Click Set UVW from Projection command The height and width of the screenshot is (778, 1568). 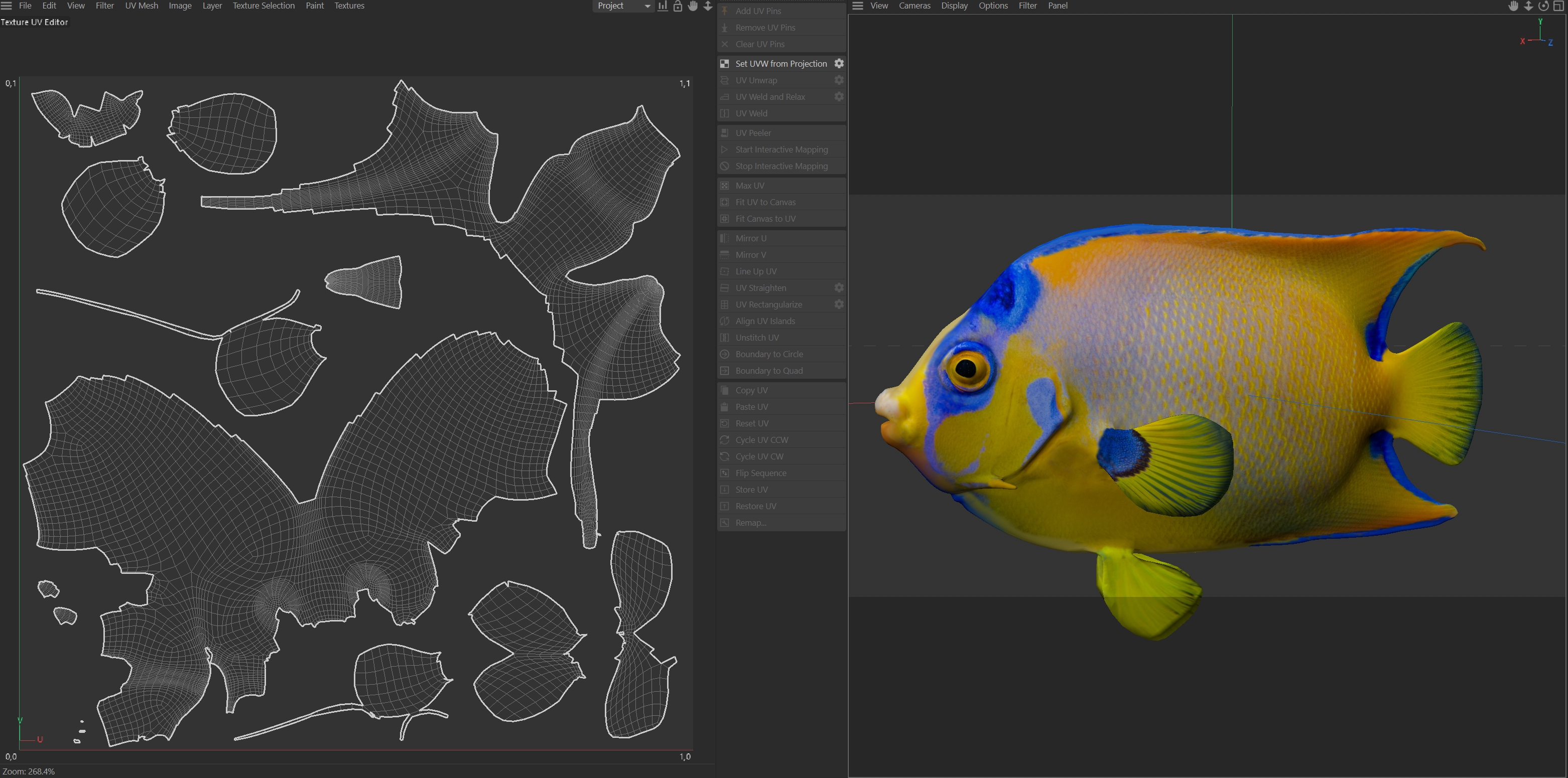781,64
